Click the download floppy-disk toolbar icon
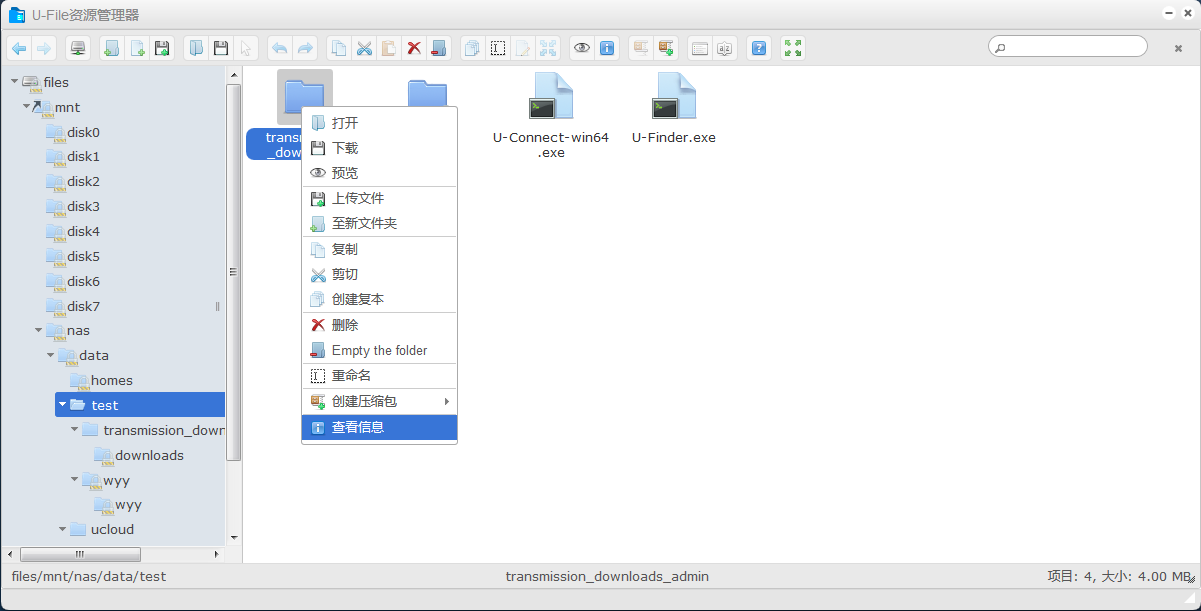Screen dimensions: 1201x611 click(x=222, y=48)
